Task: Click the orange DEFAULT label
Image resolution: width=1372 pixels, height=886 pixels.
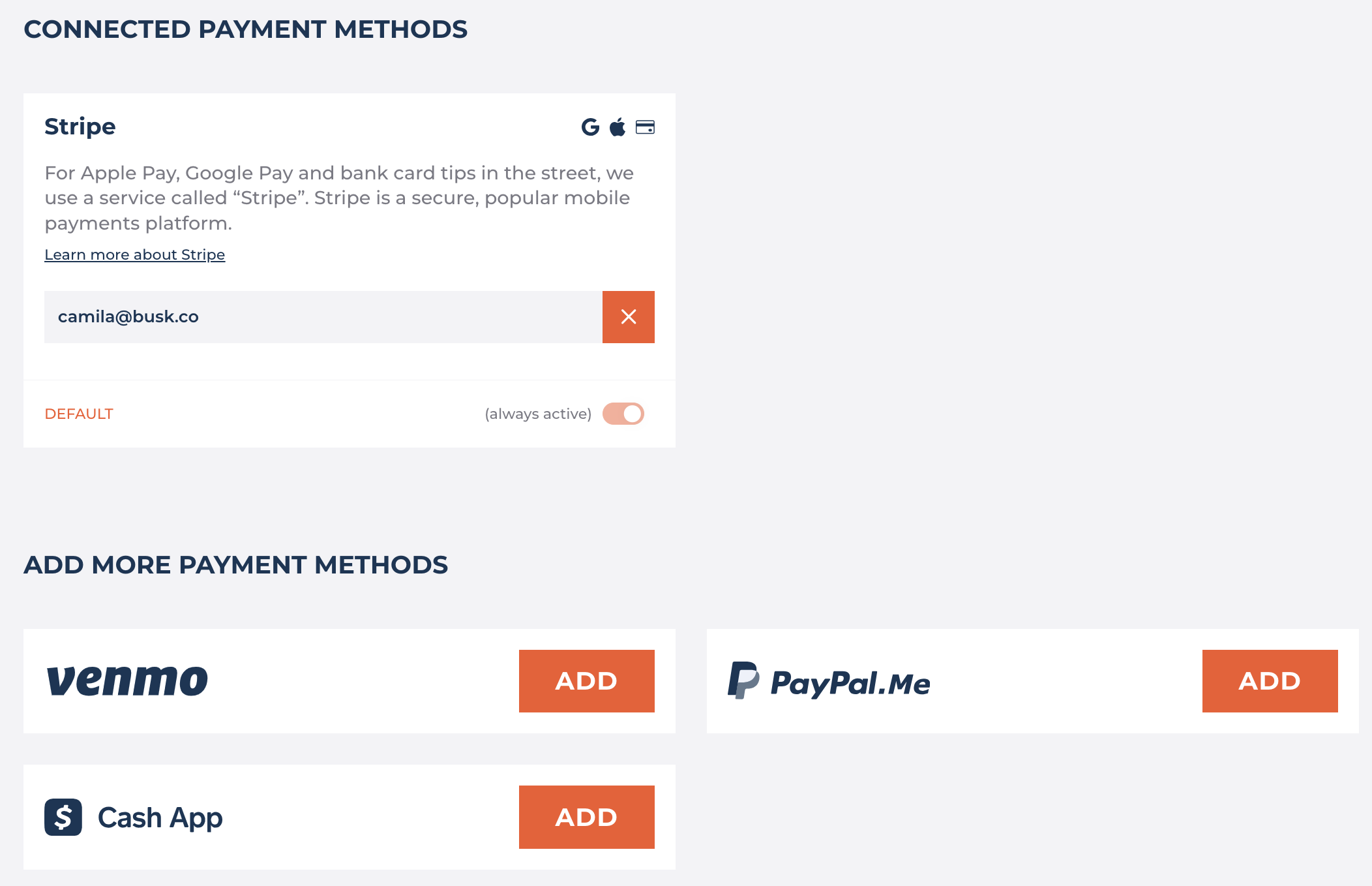Action: pos(79,414)
